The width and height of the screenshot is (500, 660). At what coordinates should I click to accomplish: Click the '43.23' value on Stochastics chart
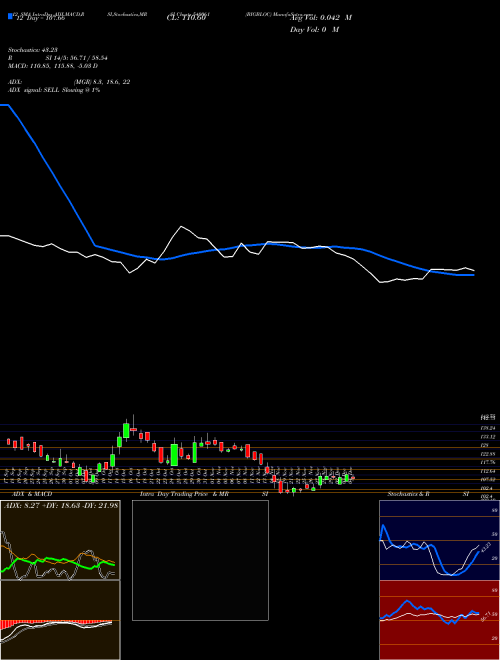coord(486,548)
